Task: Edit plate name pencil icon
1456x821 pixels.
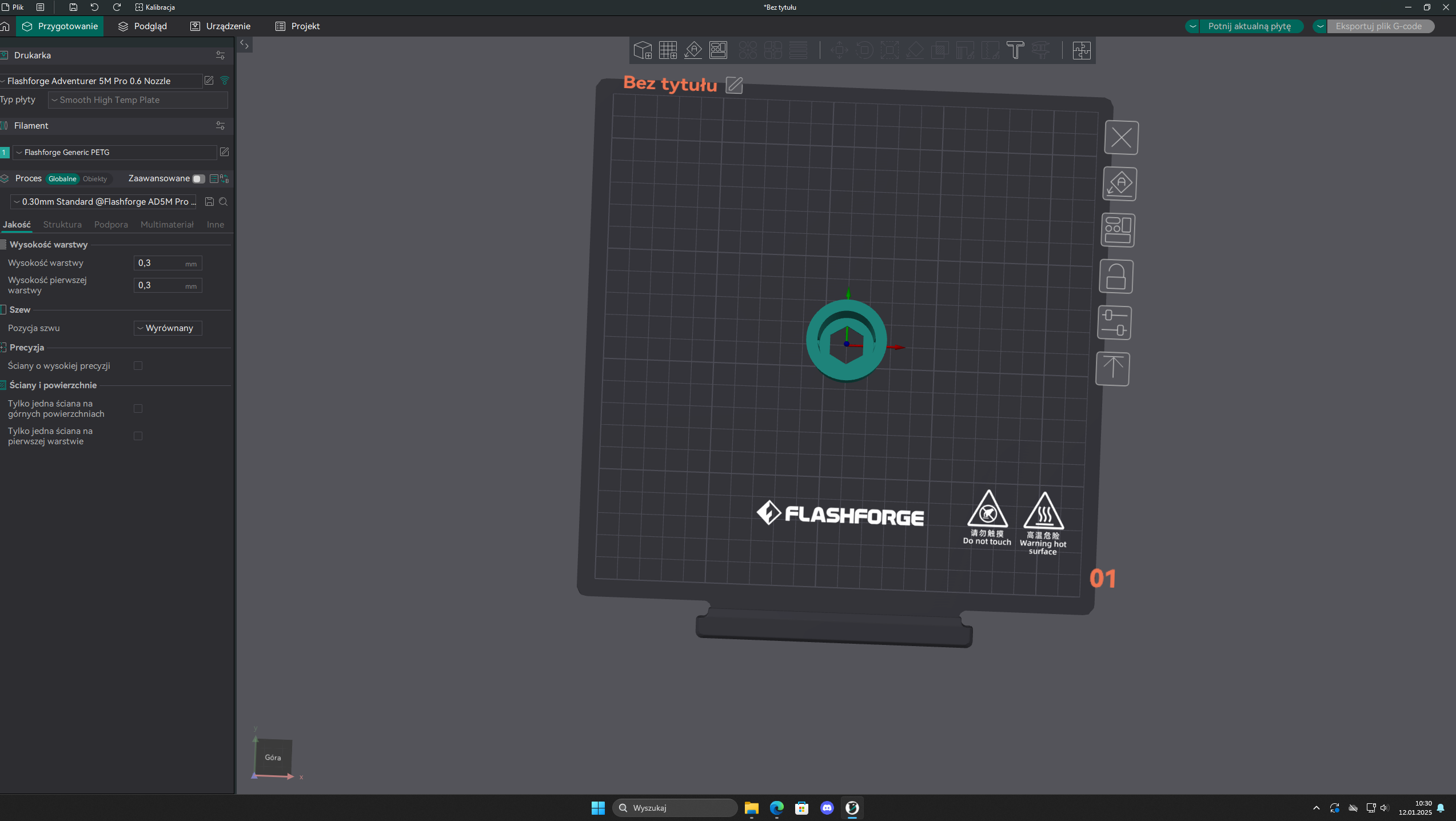Action: coord(734,85)
